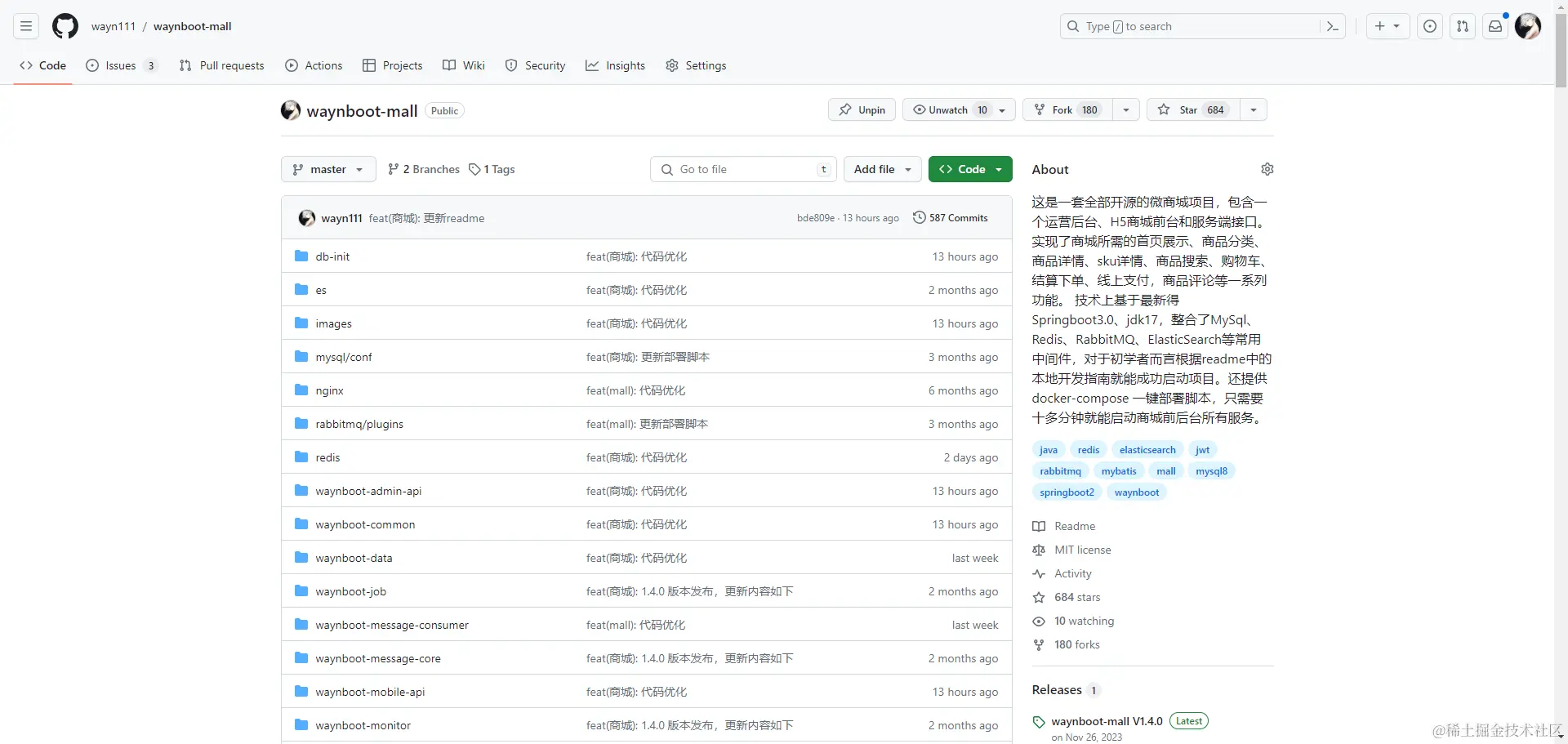
Task: Open the images folder
Action: click(333, 323)
